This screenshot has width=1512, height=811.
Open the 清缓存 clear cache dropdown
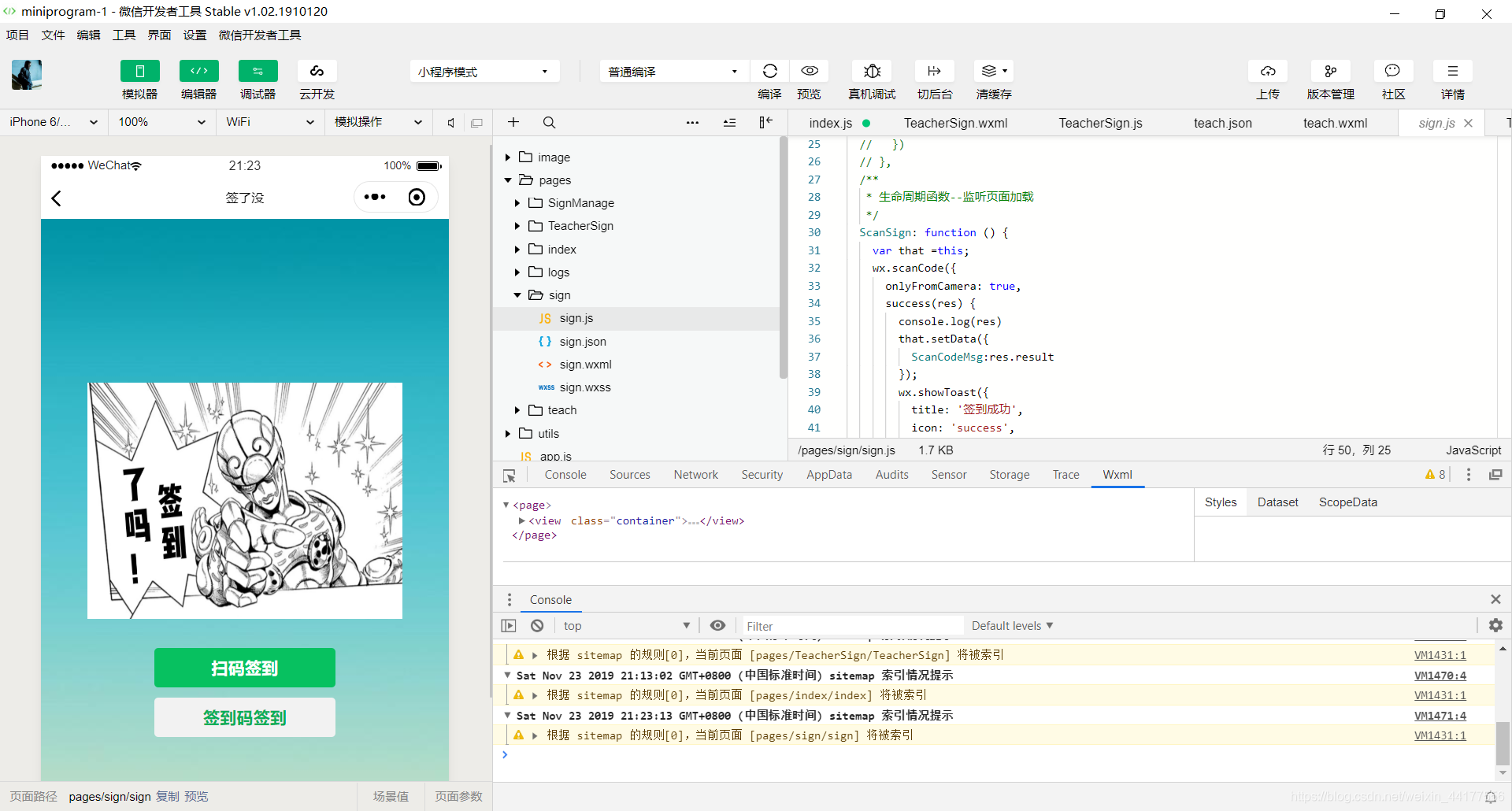pyautogui.click(x=994, y=71)
